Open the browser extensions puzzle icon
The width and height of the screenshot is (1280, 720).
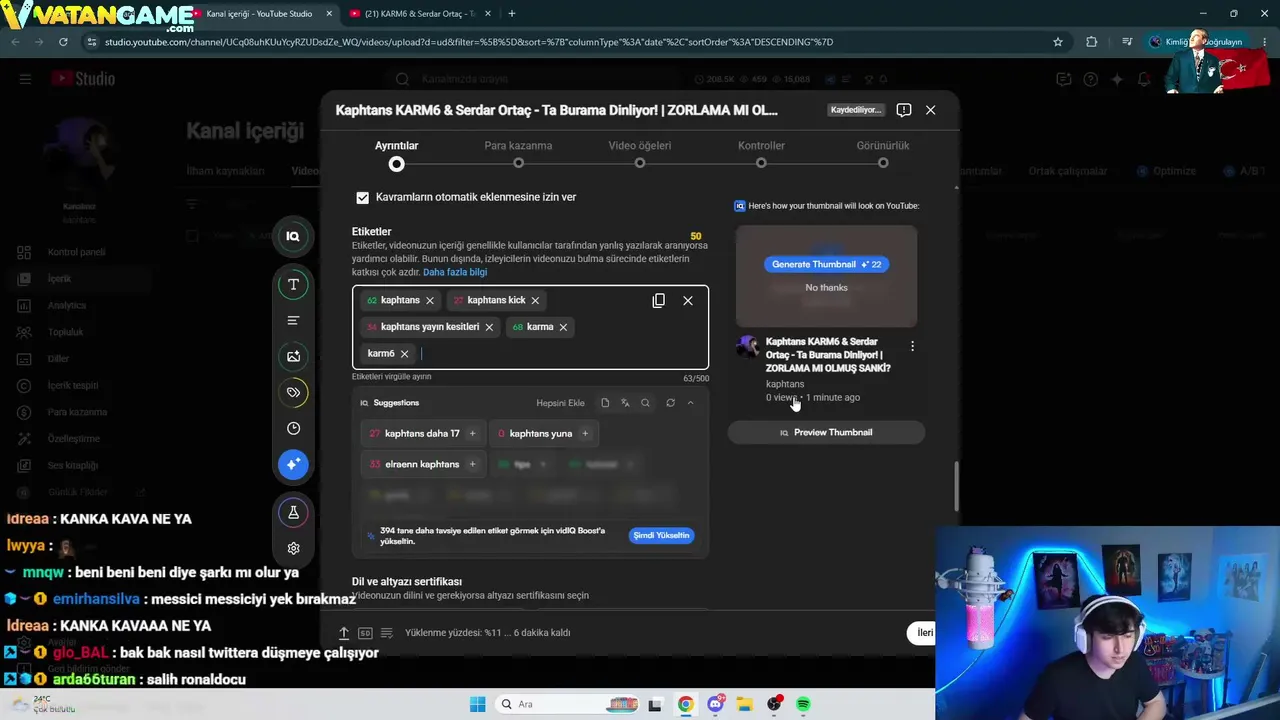(x=1092, y=42)
